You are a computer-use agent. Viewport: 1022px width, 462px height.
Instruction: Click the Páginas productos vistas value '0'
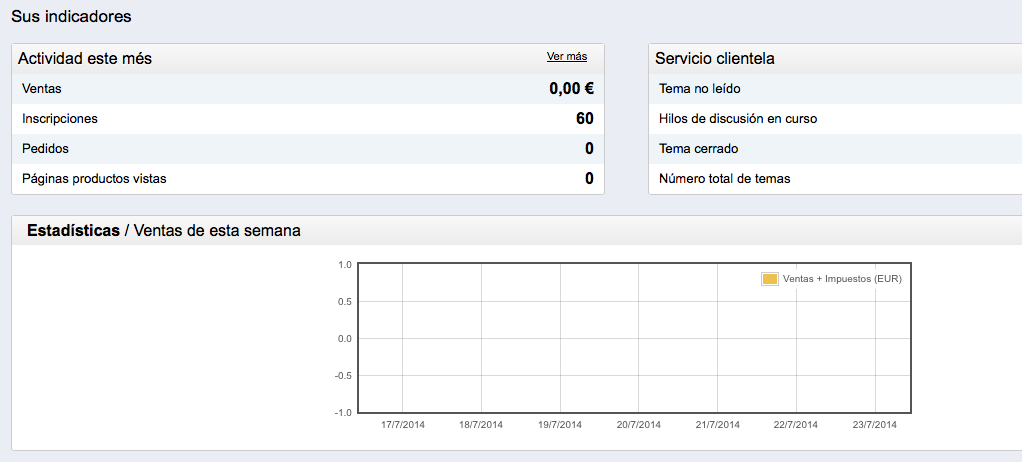click(x=589, y=179)
